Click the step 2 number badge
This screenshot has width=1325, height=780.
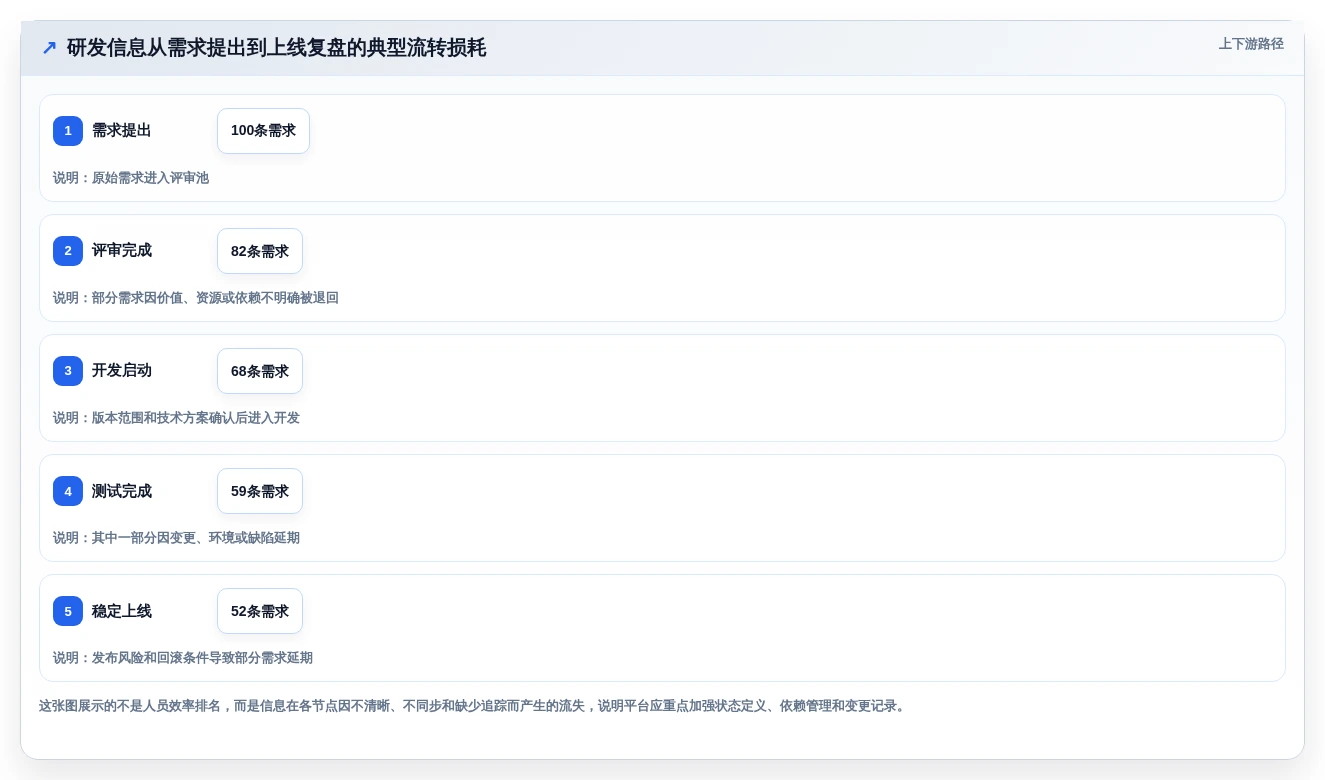pos(68,251)
